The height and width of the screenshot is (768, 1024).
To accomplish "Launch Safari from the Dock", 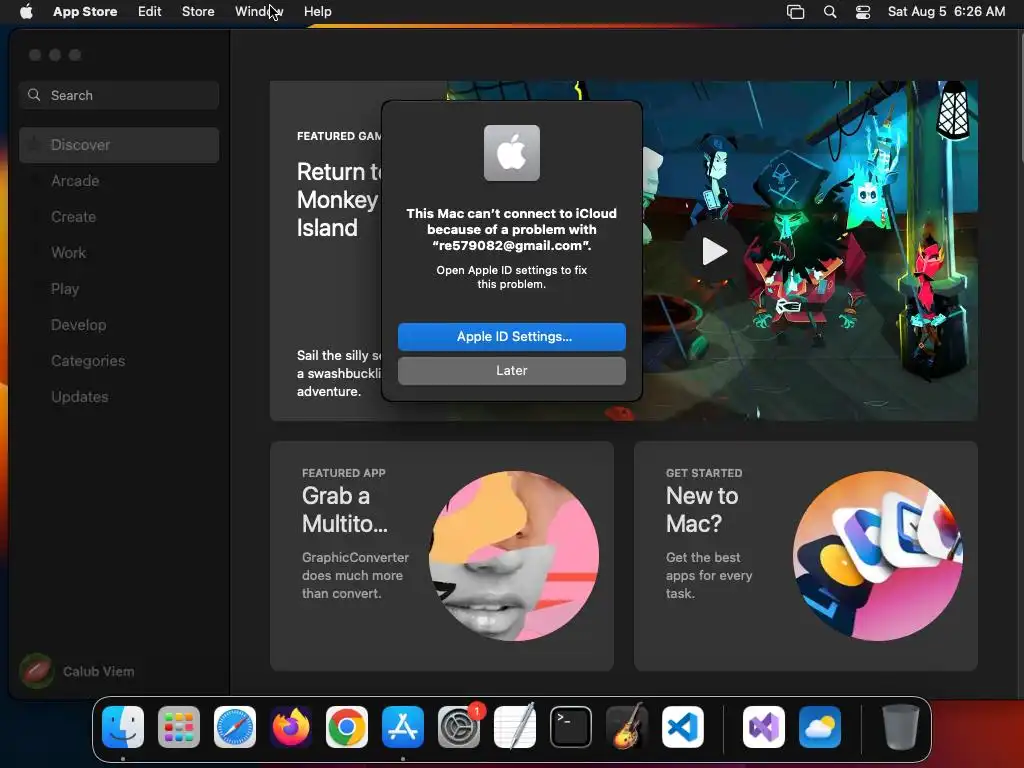I will (234, 727).
